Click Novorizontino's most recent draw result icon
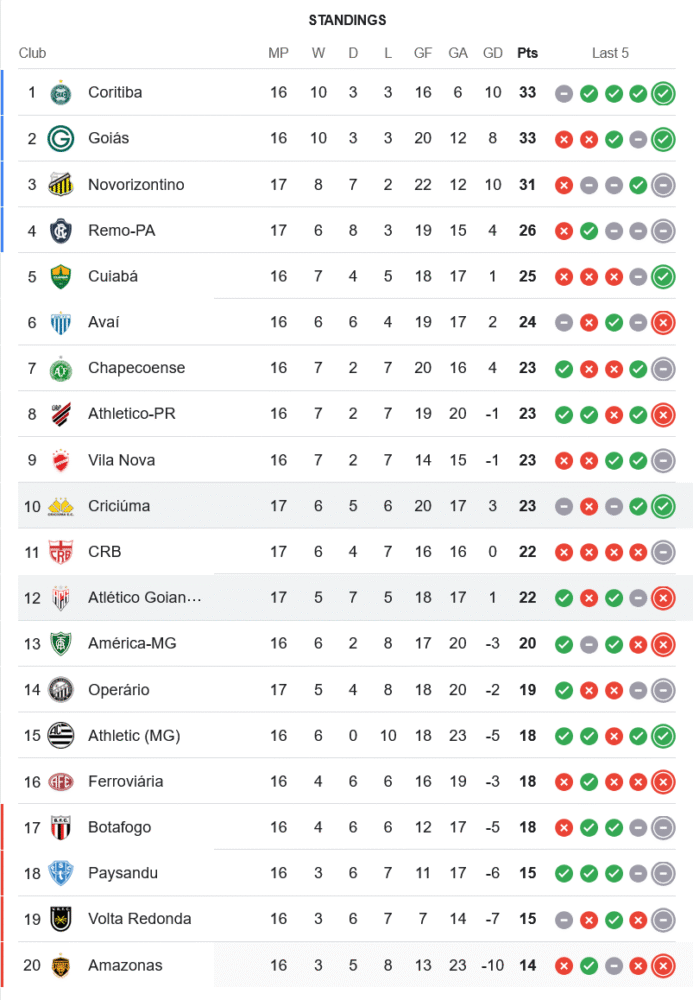The height and width of the screenshot is (1000, 693). click(662, 185)
